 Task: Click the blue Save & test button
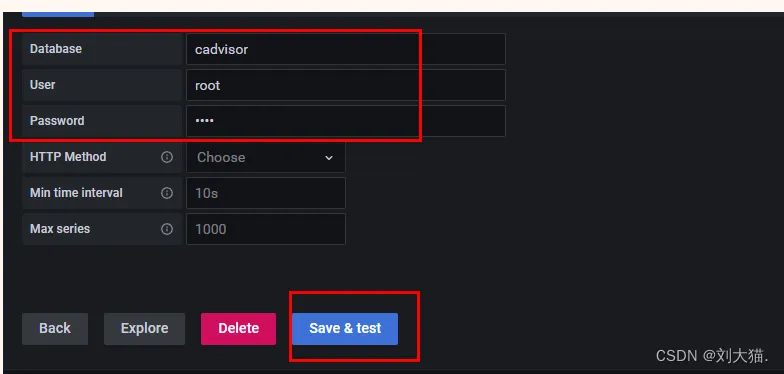[x=345, y=328]
